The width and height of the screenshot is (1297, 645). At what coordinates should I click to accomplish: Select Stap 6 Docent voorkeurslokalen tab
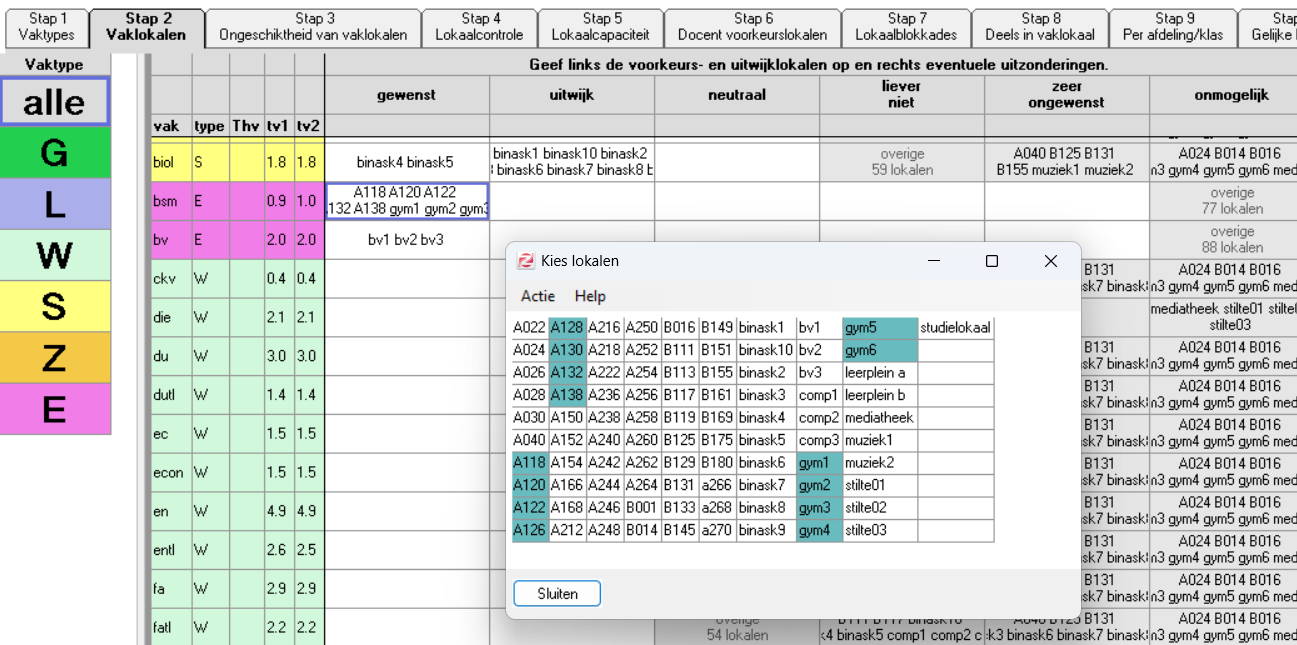(x=752, y=27)
